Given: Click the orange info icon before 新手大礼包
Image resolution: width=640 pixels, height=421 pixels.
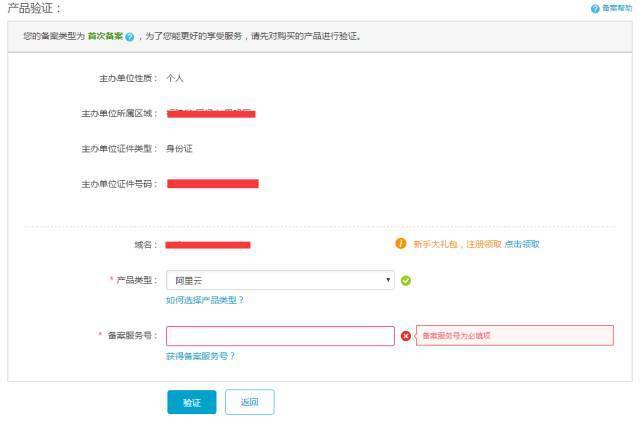Looking at the screenshot, I should pyautogui.click(x=401, y=243).
